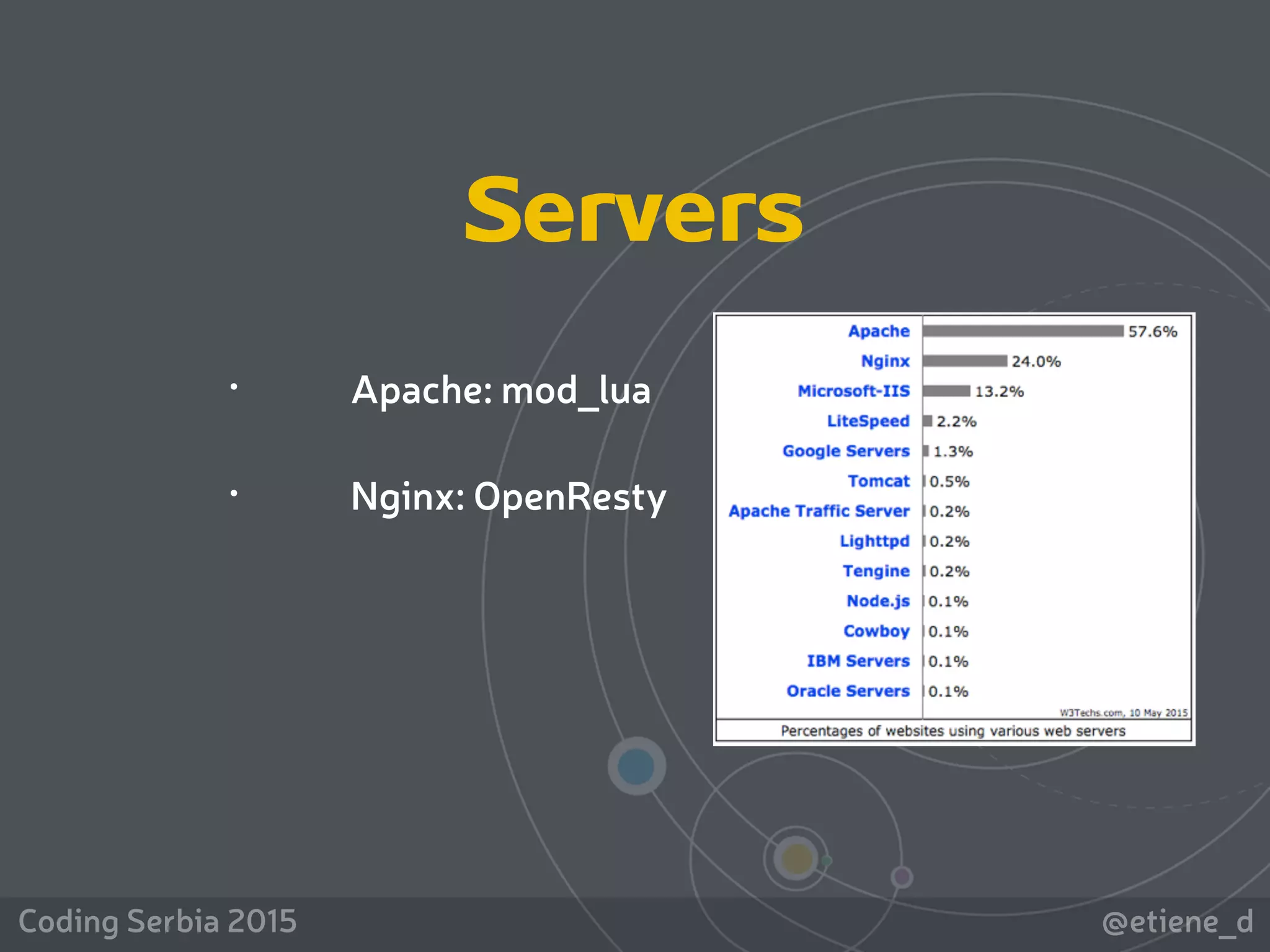
Task: Click the 57.6% Apache bar
Action: (1023, 331)
